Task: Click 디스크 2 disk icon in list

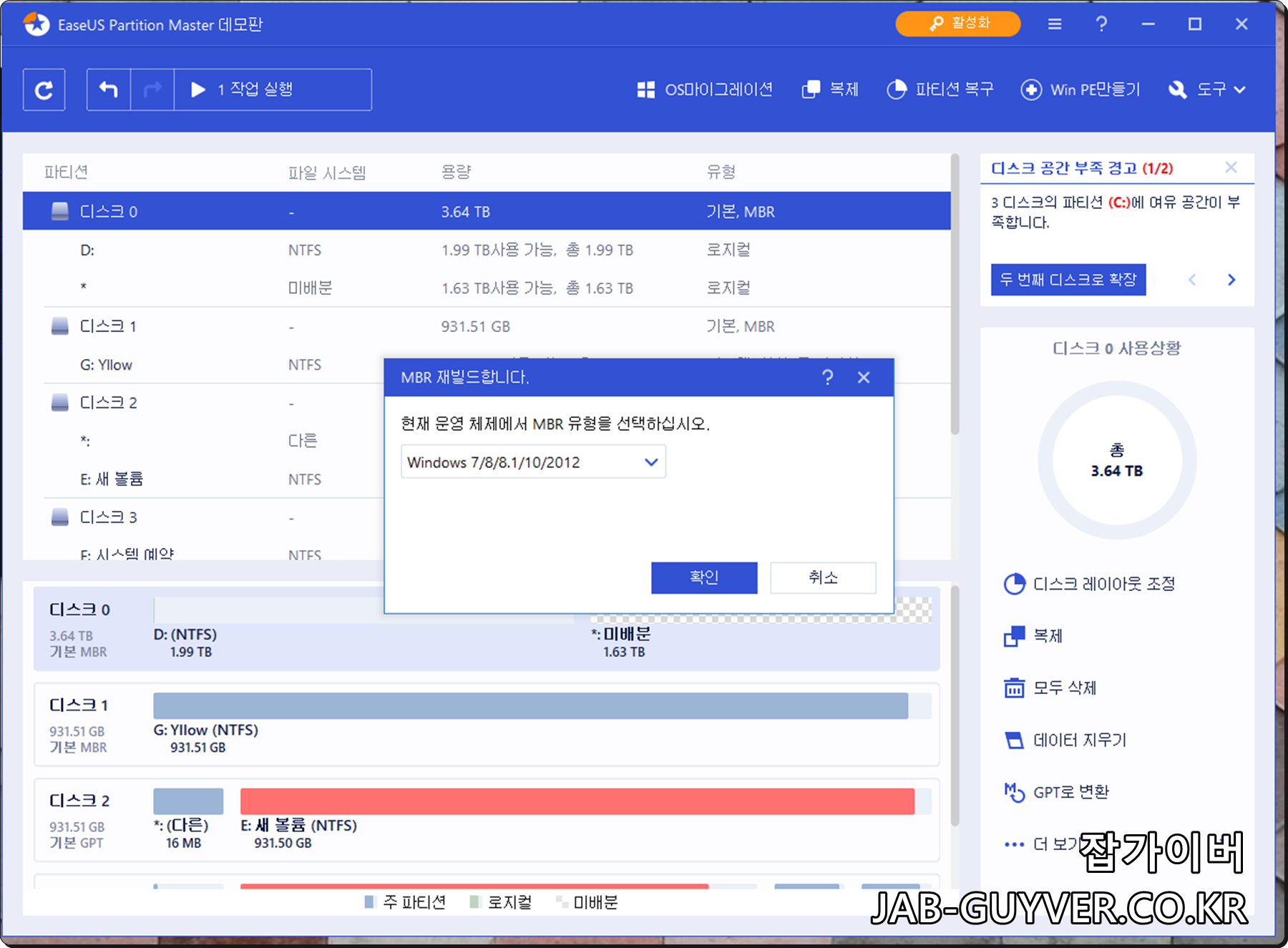Action: [x=60, y=403]
